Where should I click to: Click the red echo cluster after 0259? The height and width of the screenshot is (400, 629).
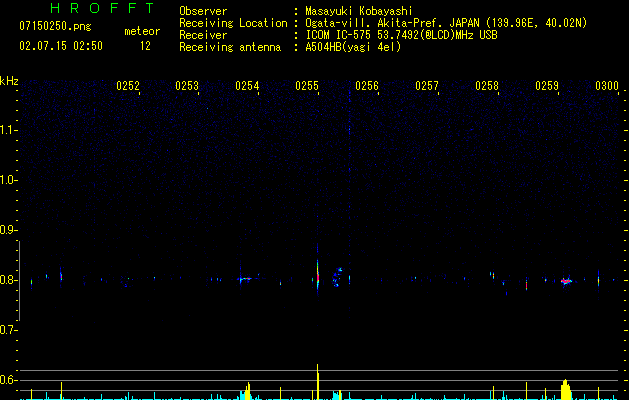tap(566, 281)
